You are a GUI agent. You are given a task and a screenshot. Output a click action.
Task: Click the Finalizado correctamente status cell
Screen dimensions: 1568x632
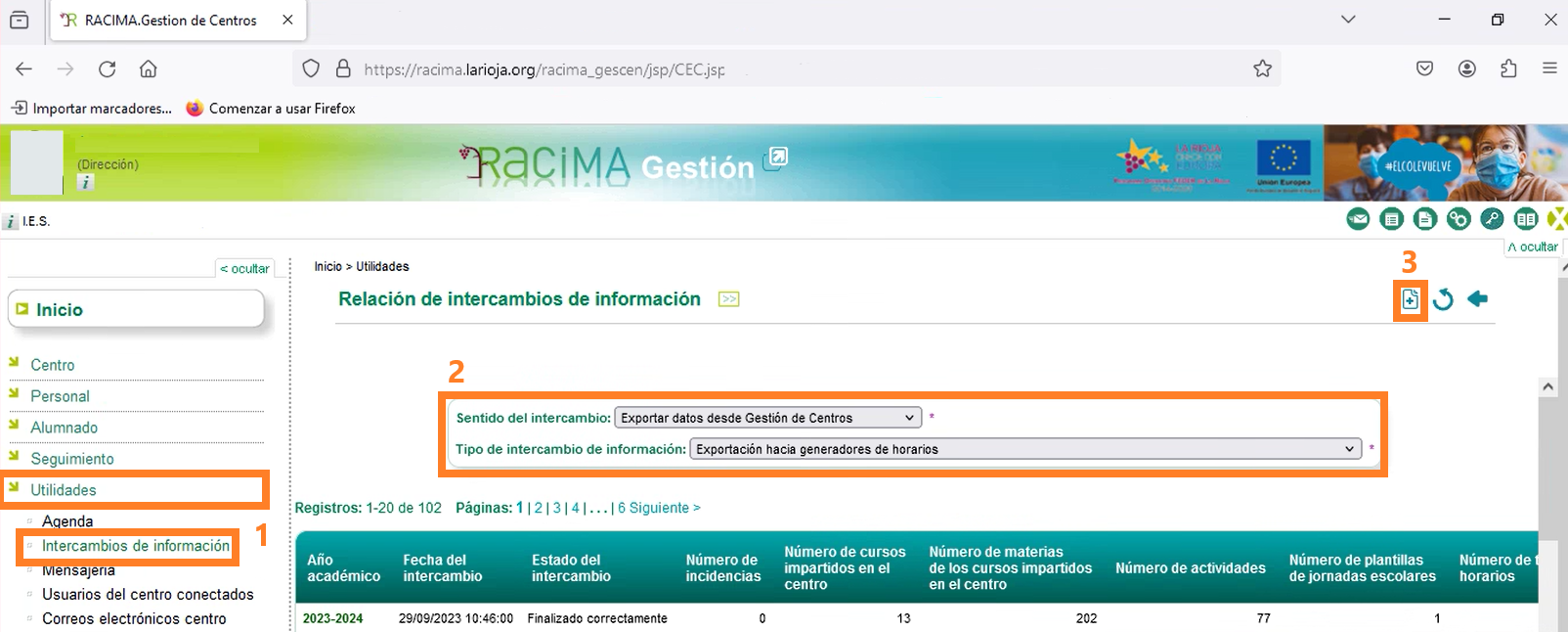click(597, 618)
